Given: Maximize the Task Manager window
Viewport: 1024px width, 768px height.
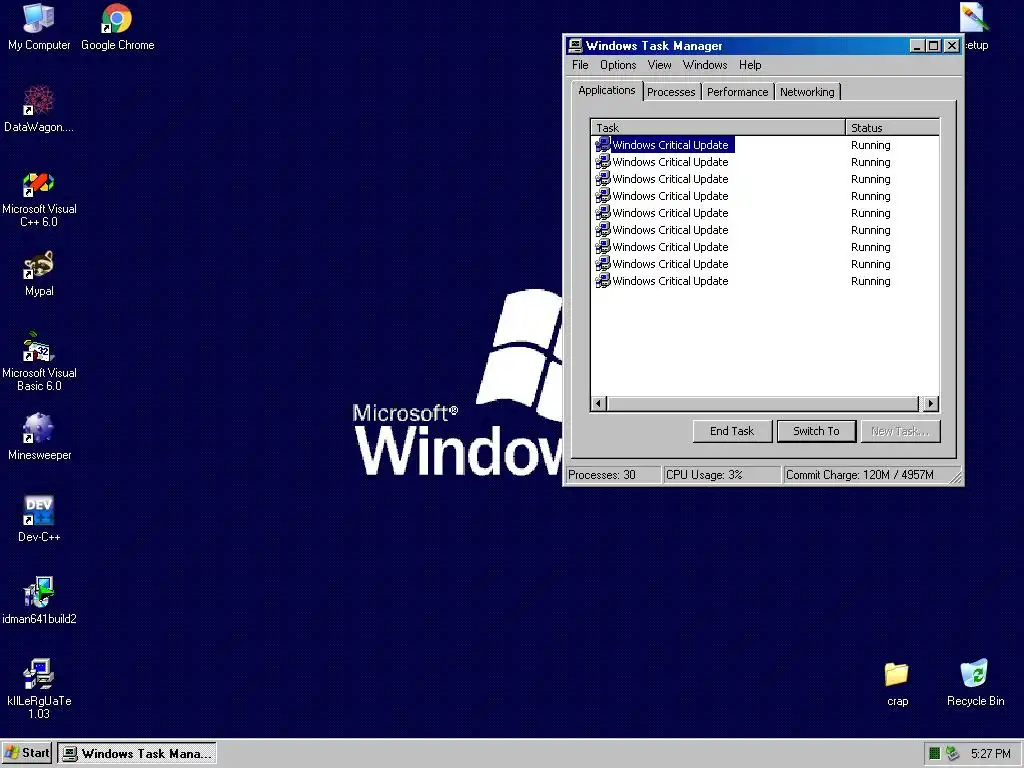Looking at the screenshot, I should (x=933, y=46).
